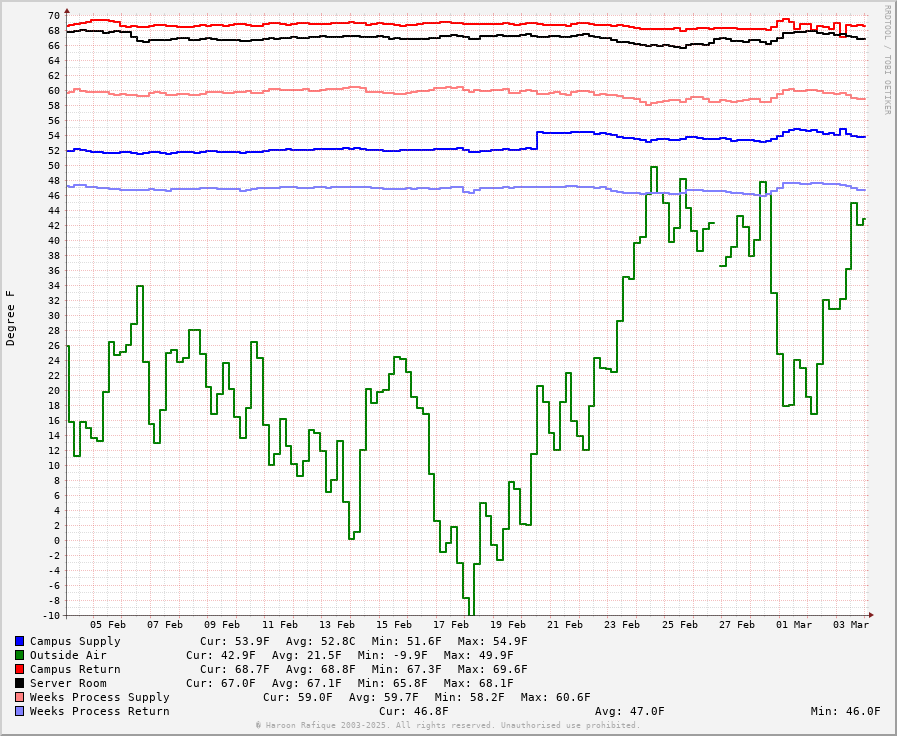Click the 23 Feb date on x-axis

[x=622, y=625]
